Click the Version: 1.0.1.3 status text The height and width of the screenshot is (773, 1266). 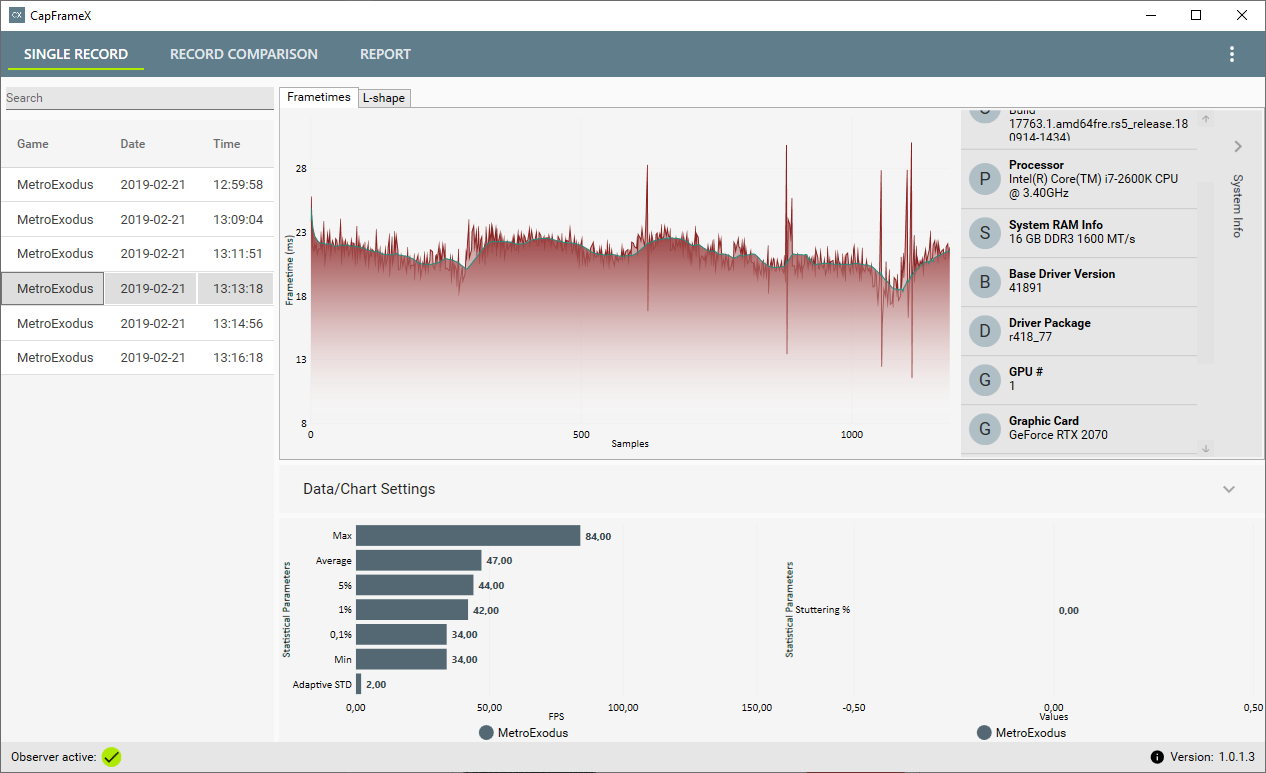pos(1212,757)
